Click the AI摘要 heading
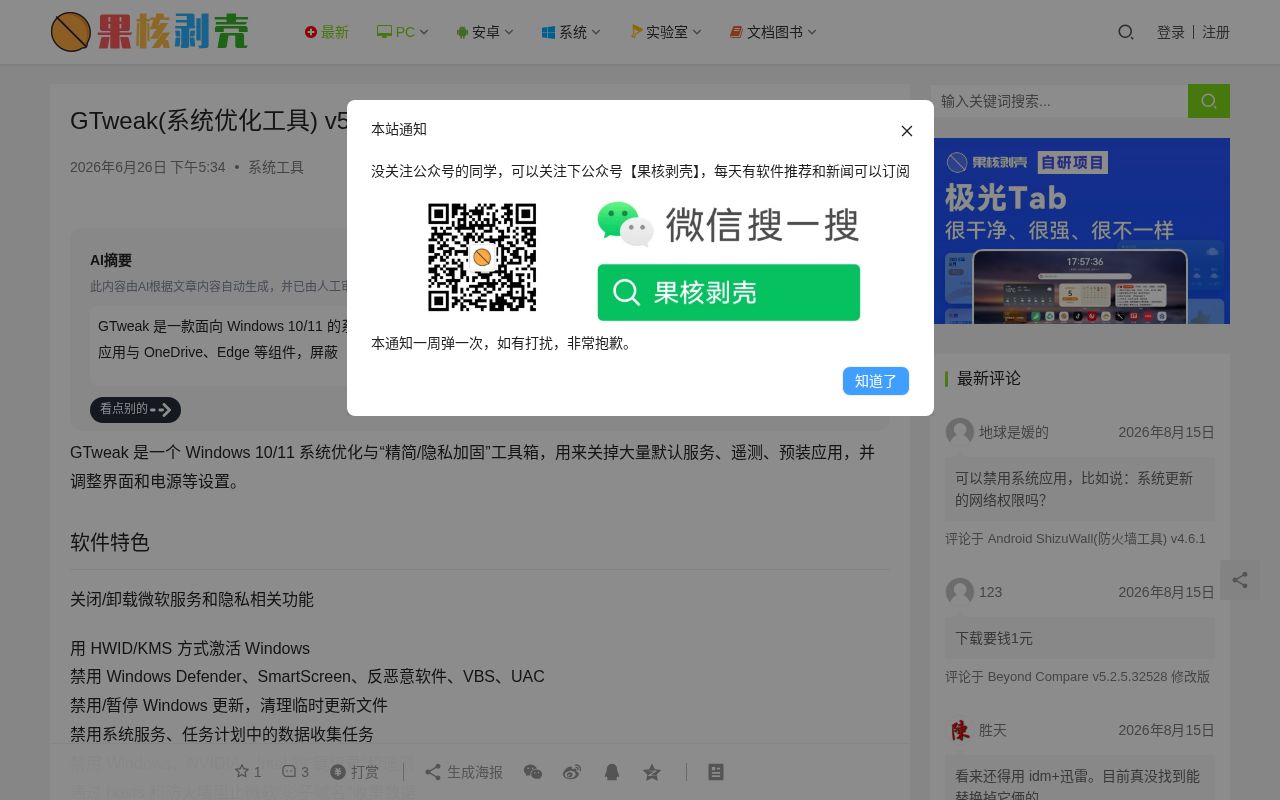Image resolution: width=1280 pixels, height=800 pixels. pos(111,260)
